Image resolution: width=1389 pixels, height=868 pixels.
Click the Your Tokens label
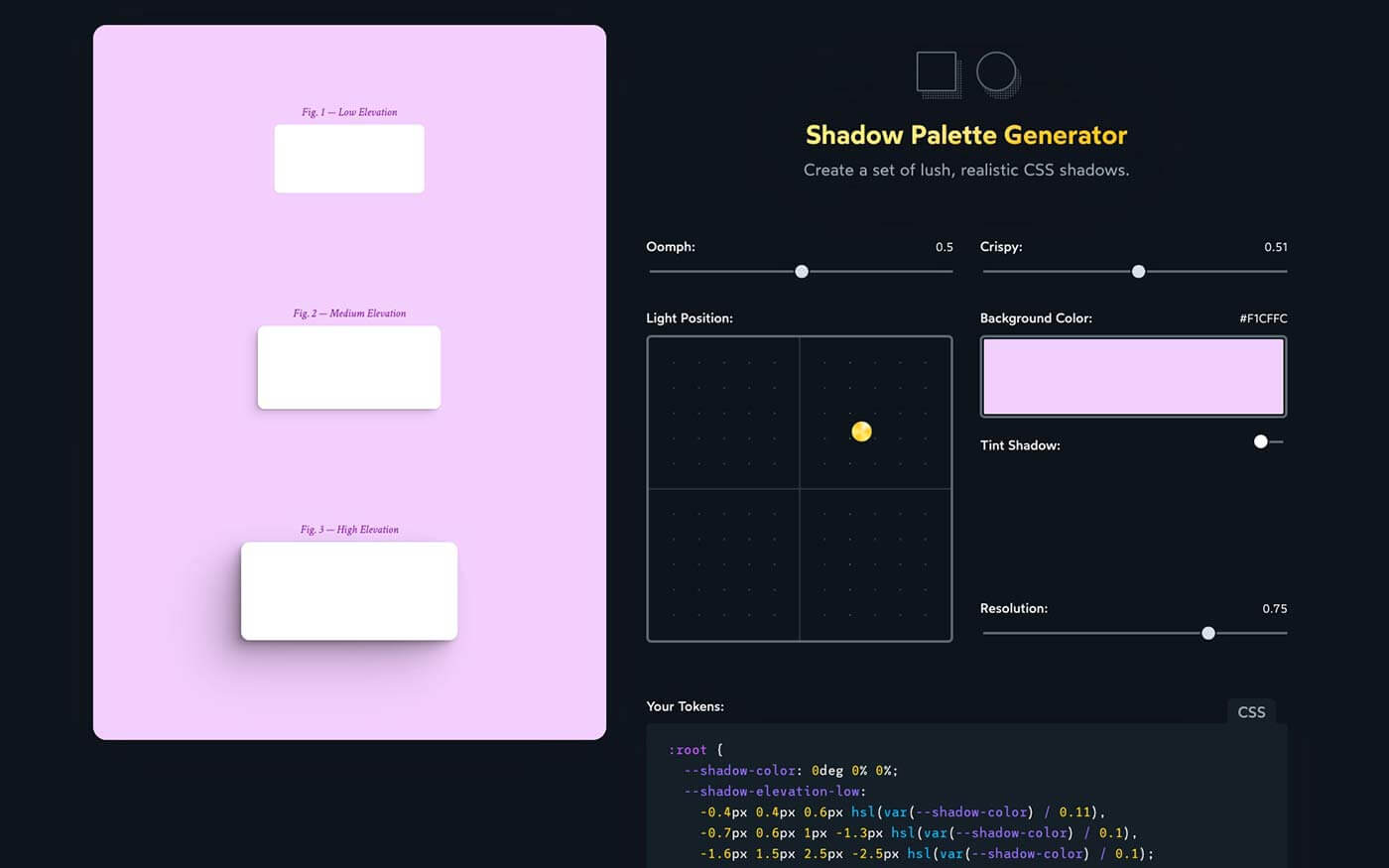tap(685, 706)
